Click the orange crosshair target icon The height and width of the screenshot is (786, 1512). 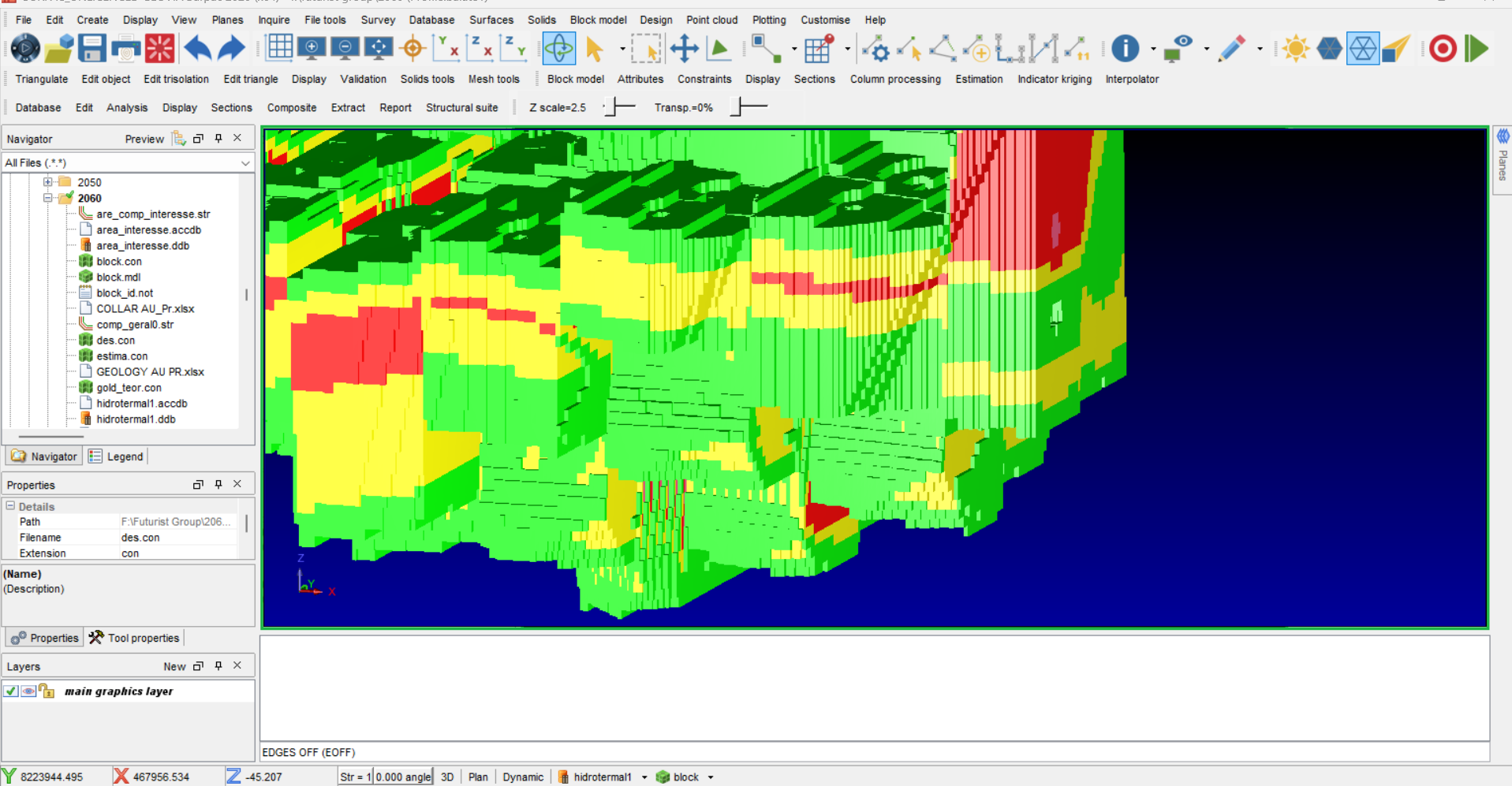[413, 49]
